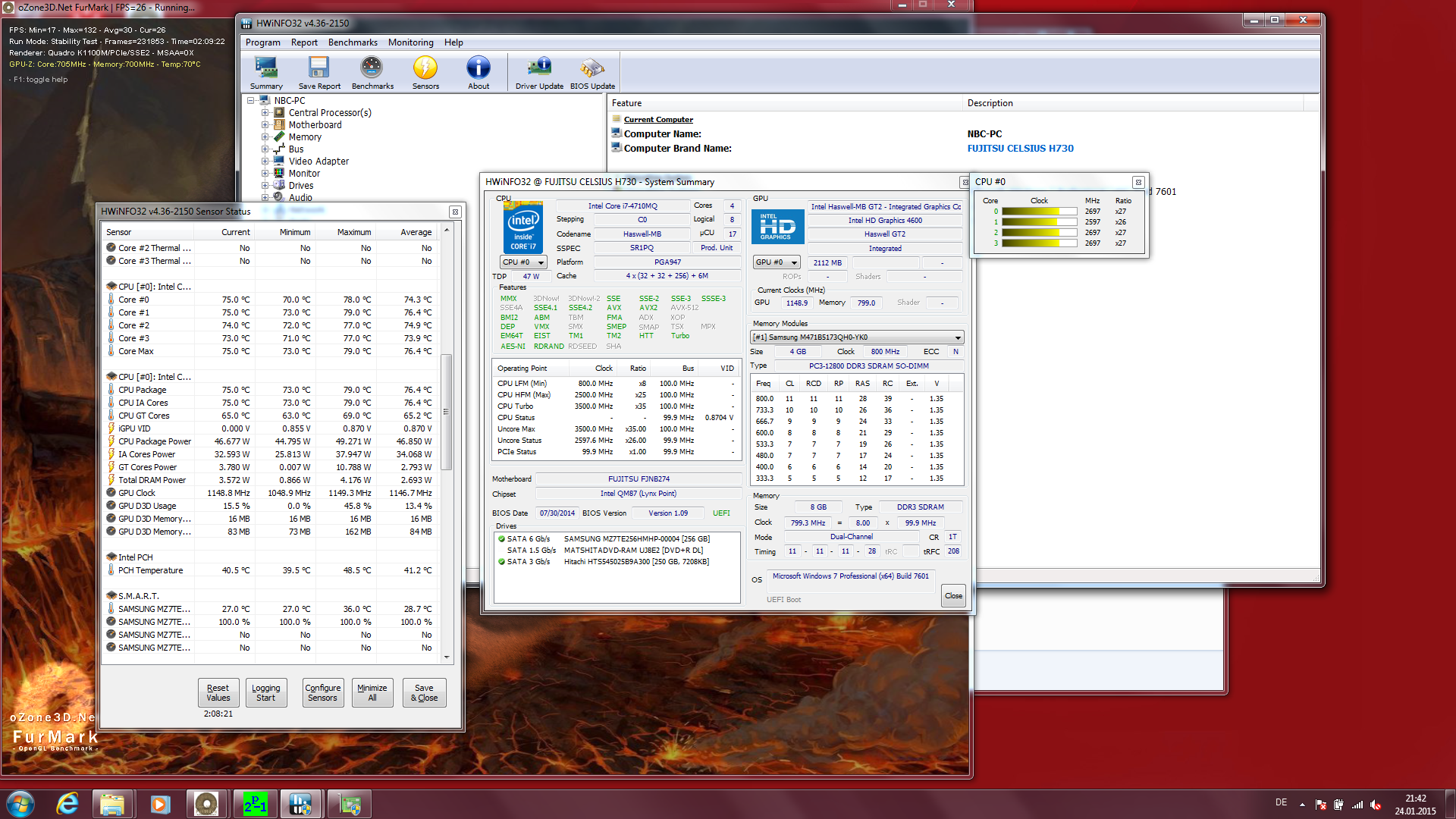The height and width of the screenshot is (819, 1456).
Task: Open the Report menu
Action: [x=304, y=42]
